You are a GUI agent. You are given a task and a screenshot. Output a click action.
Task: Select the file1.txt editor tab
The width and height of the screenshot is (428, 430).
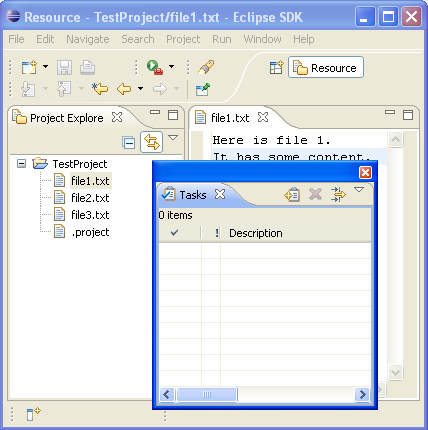pyautogui.click(x=223, y=118)
